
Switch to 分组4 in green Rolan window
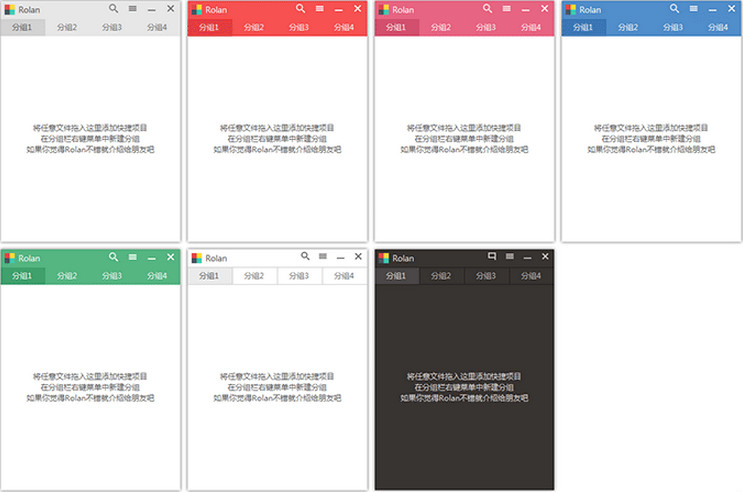click(x=157, y=276)
